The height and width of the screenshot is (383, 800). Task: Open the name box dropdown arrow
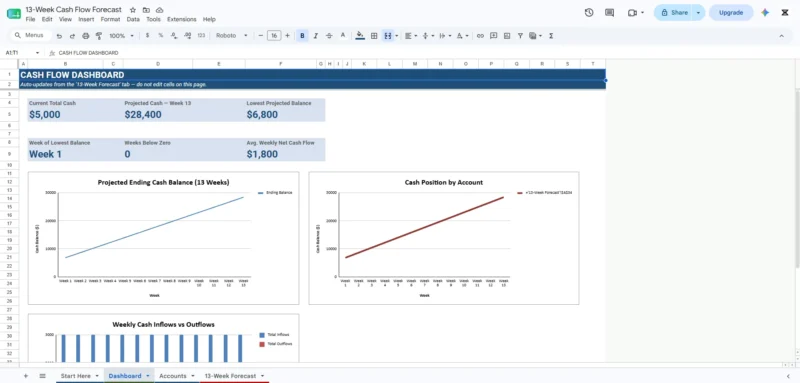pos(37,53)
